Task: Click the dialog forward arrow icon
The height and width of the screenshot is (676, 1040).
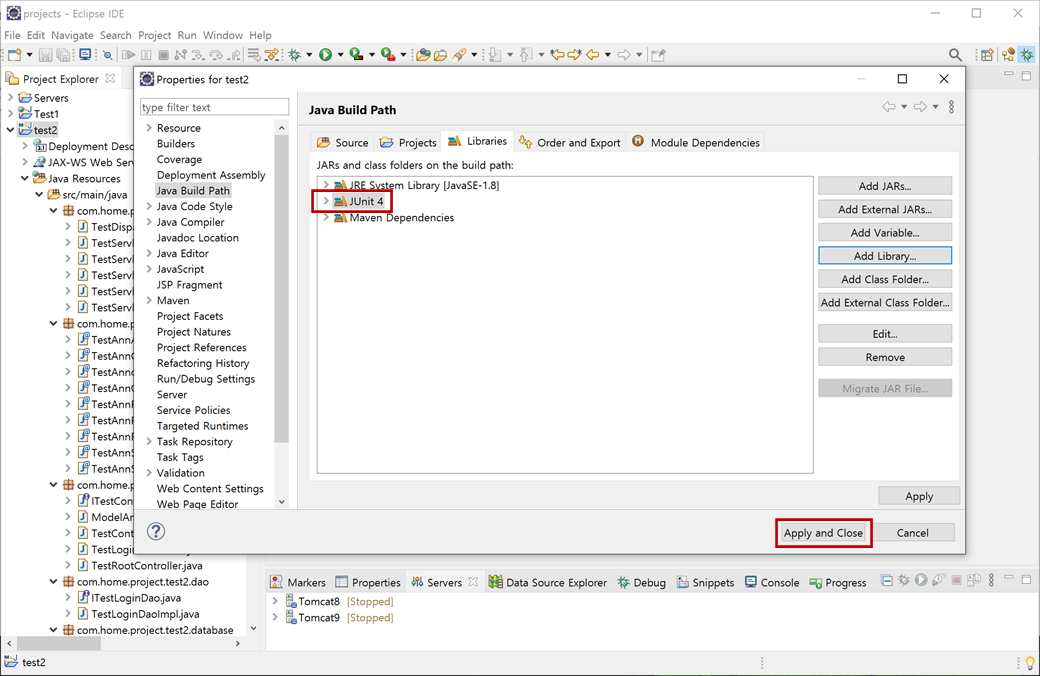Action: (920, 107)
